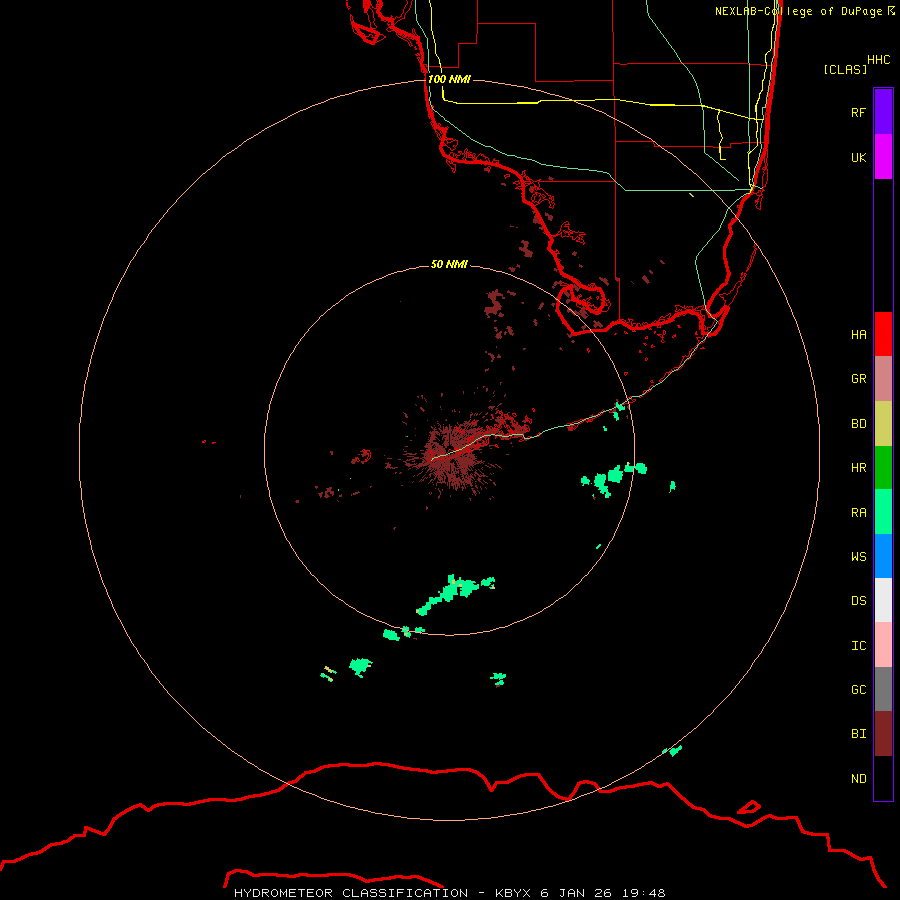Click the rain cell cluster east of radar
900x900 pixels.
coord(613,478)
